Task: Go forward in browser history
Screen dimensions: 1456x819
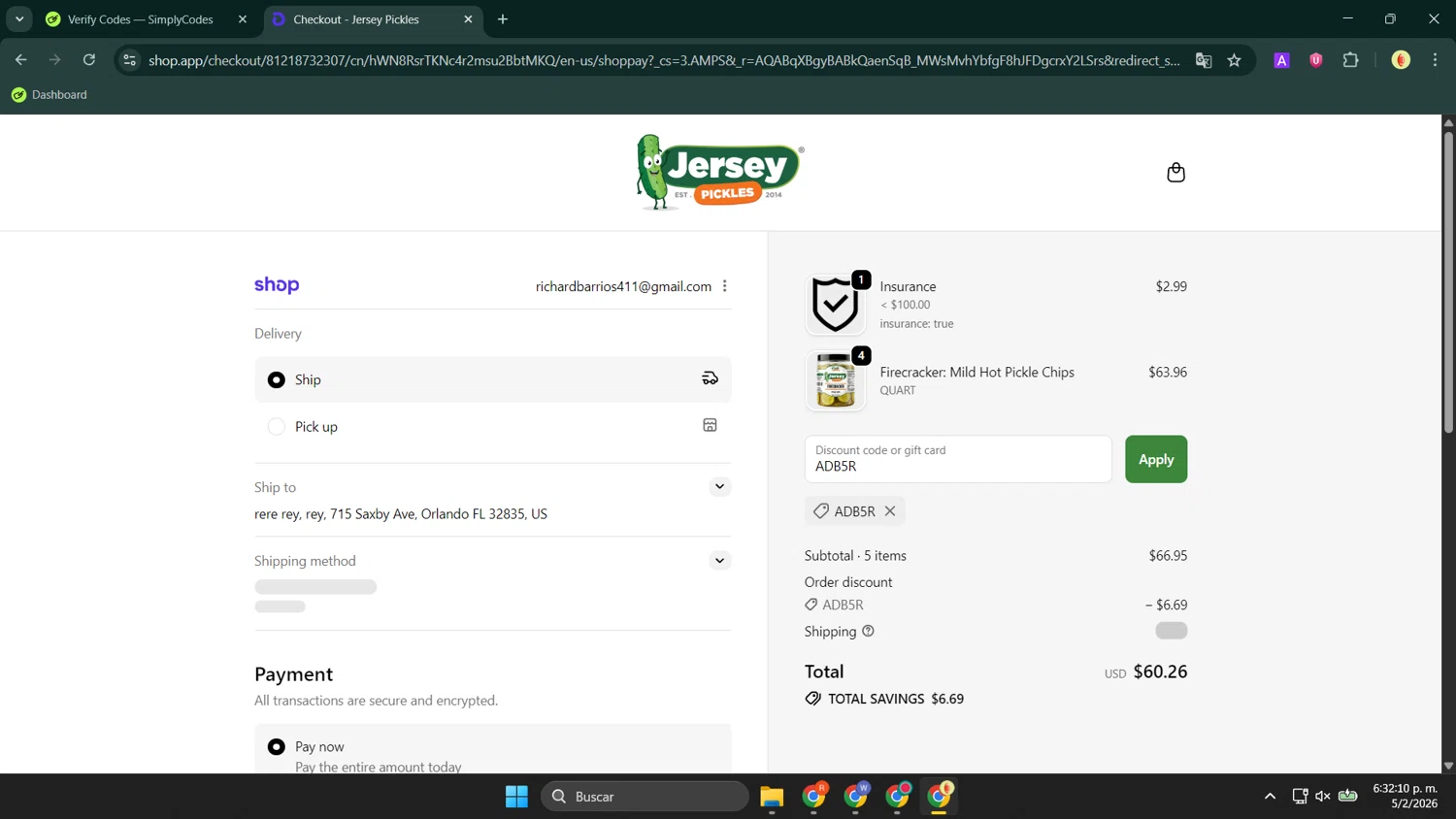Action: coord(54,60)
